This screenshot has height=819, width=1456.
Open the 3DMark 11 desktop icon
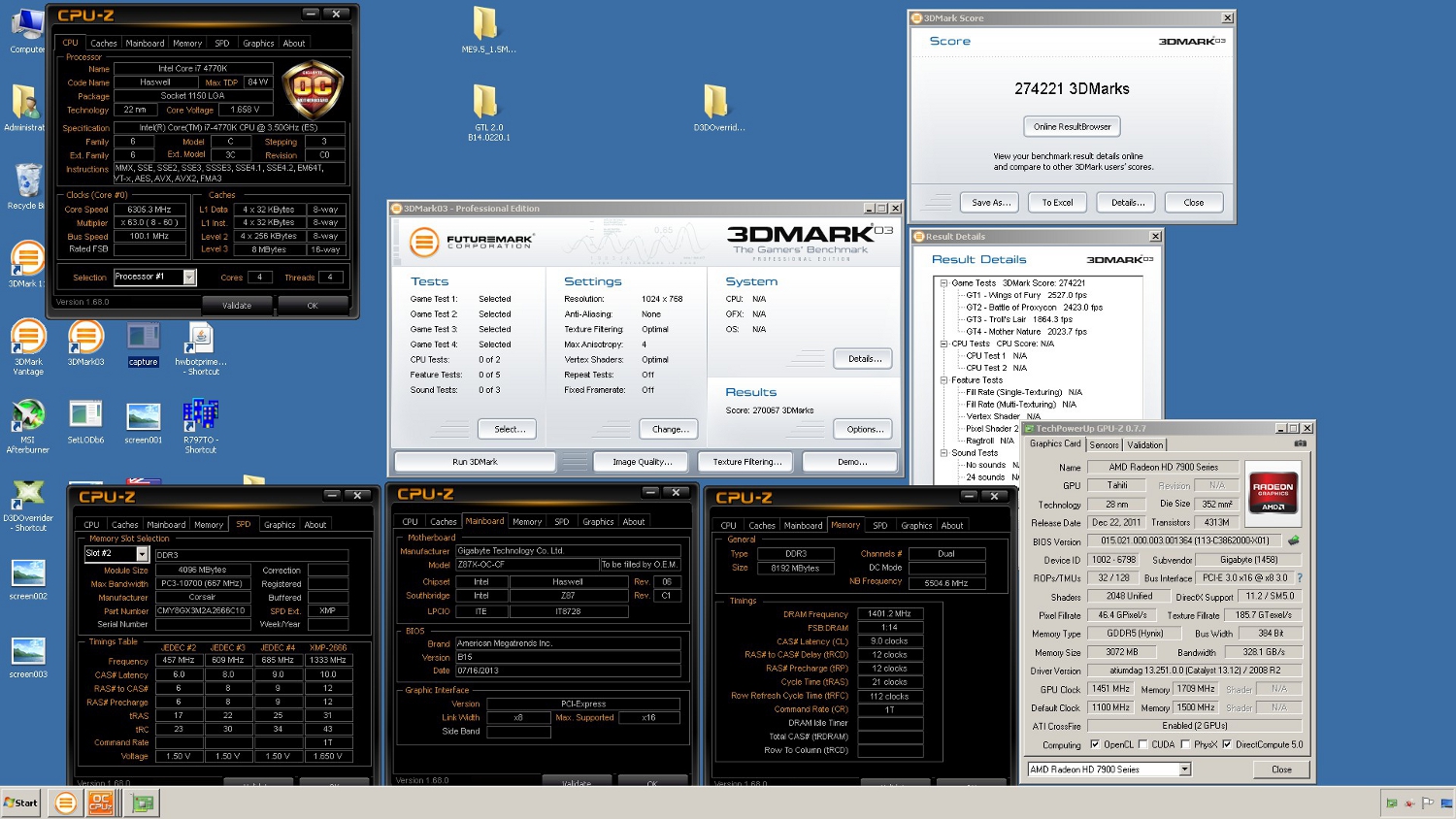pos(27,265)
